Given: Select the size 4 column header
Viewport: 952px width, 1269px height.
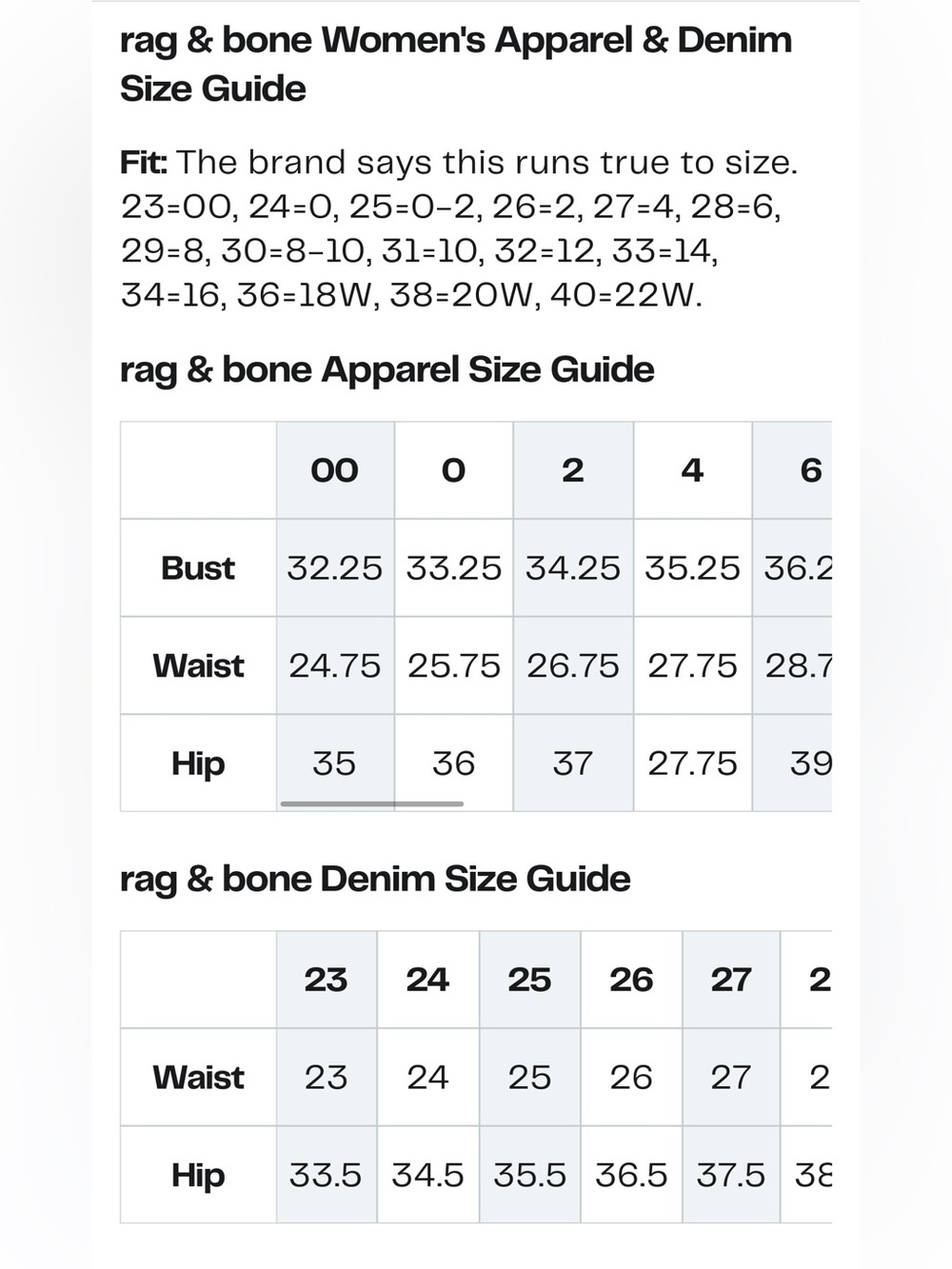Looking at the screenshot, I should coord(693,470).
